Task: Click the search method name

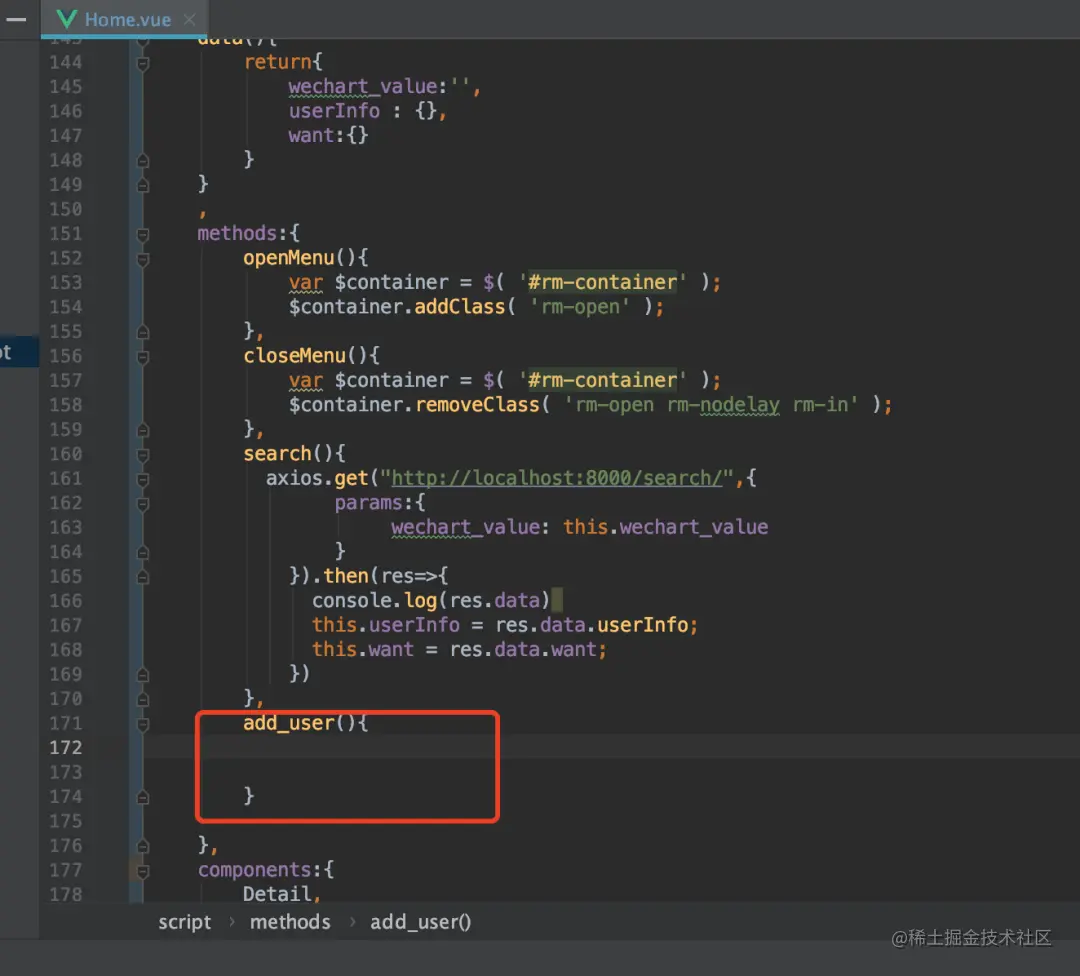Action: [277, 453]
